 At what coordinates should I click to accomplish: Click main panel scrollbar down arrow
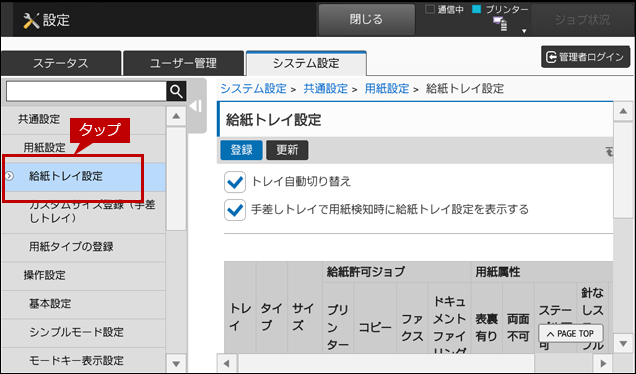point(623,344)
